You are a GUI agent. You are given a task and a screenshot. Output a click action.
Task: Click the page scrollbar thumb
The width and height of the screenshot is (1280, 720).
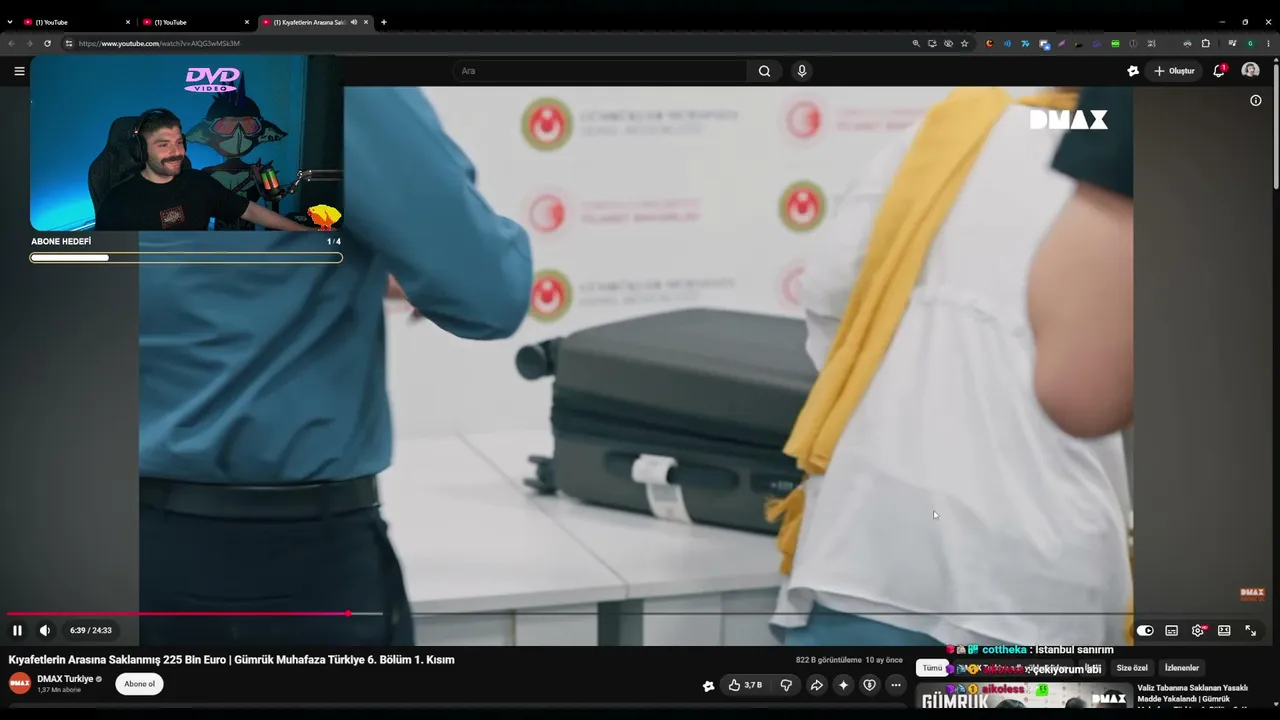[x=1276, y=125]
